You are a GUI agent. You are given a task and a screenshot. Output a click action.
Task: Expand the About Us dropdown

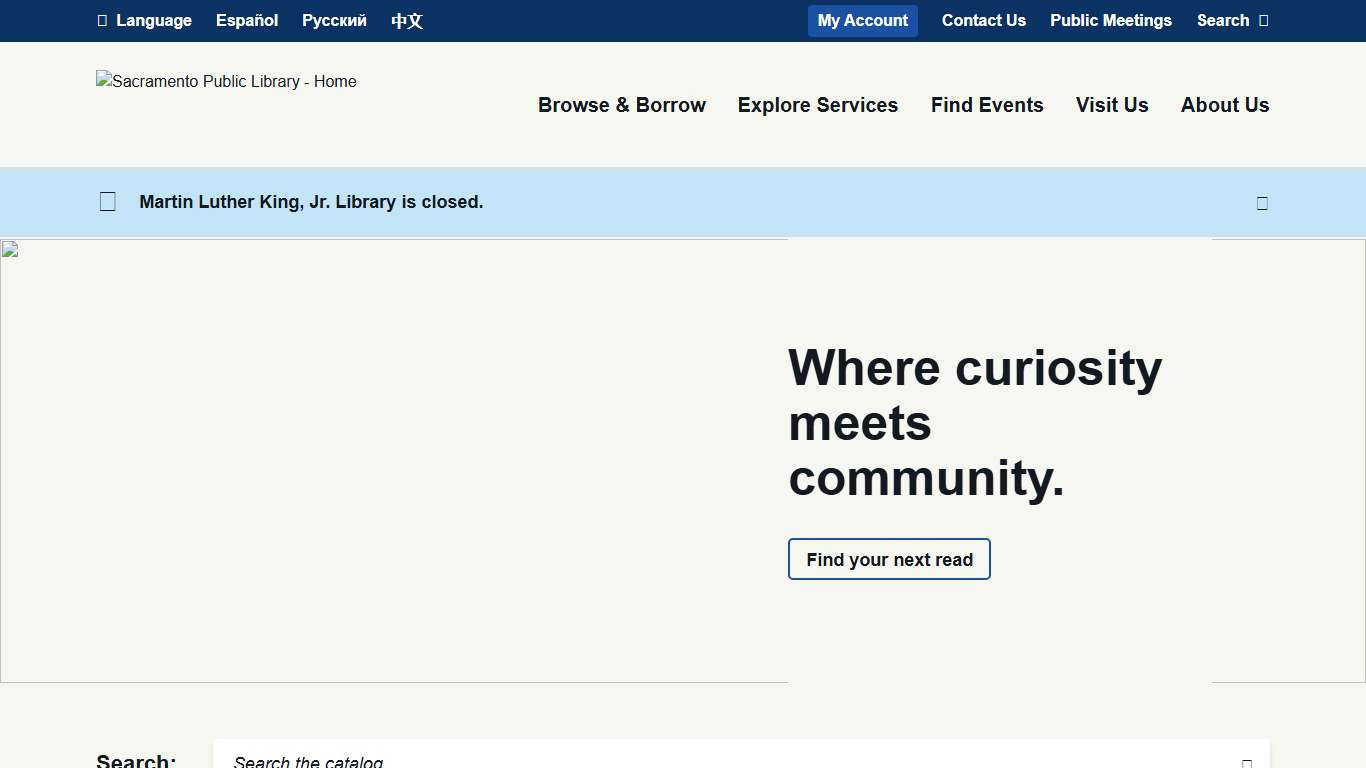point(1224,105)
